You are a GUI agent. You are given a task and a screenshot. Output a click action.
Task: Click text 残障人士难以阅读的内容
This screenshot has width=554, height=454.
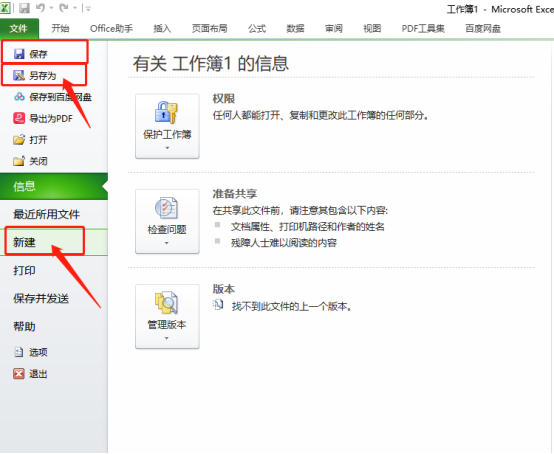(284, 243)
